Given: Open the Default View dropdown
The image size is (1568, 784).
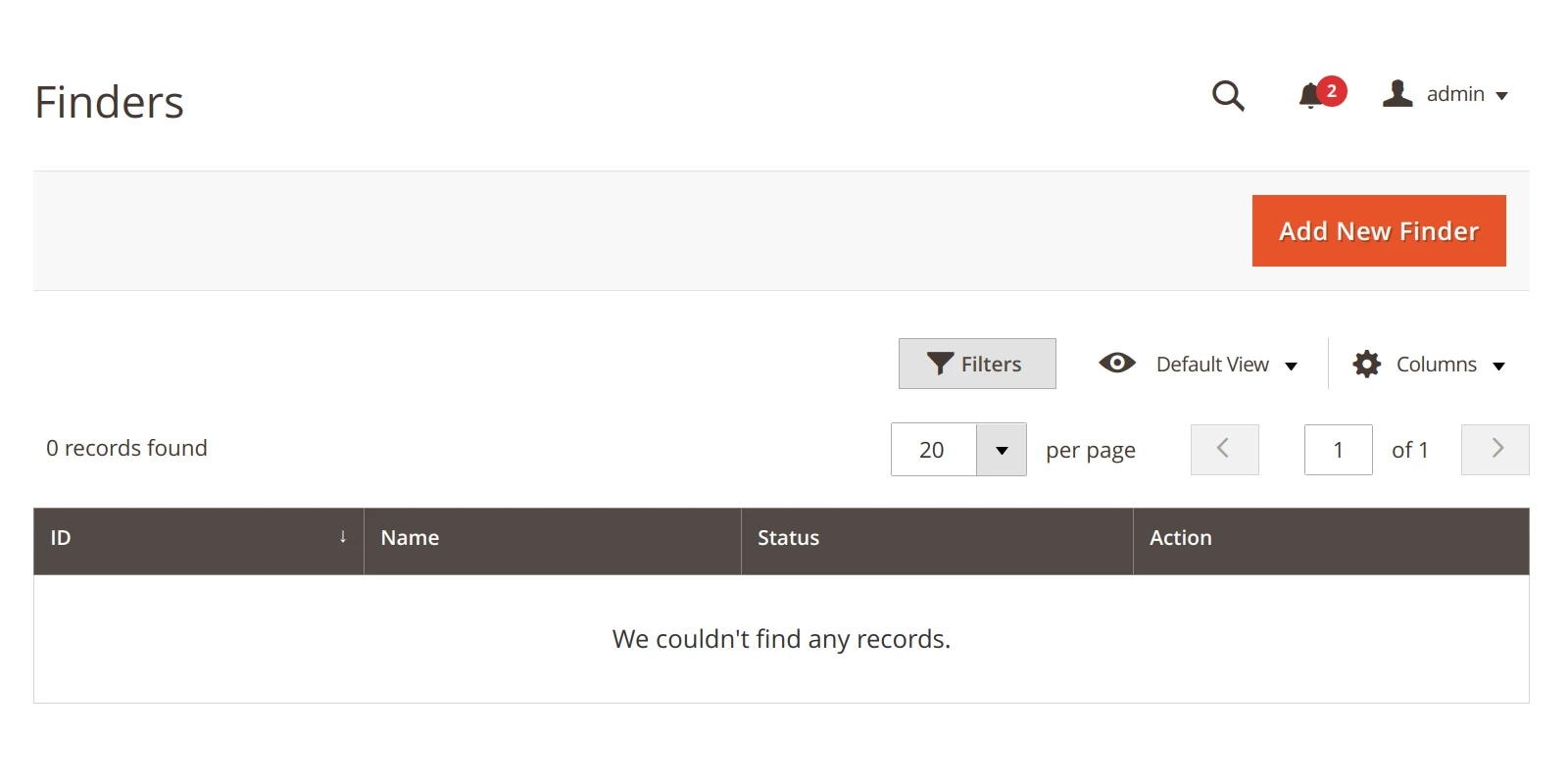Looking at the screenshot, I should point(1293,364).
